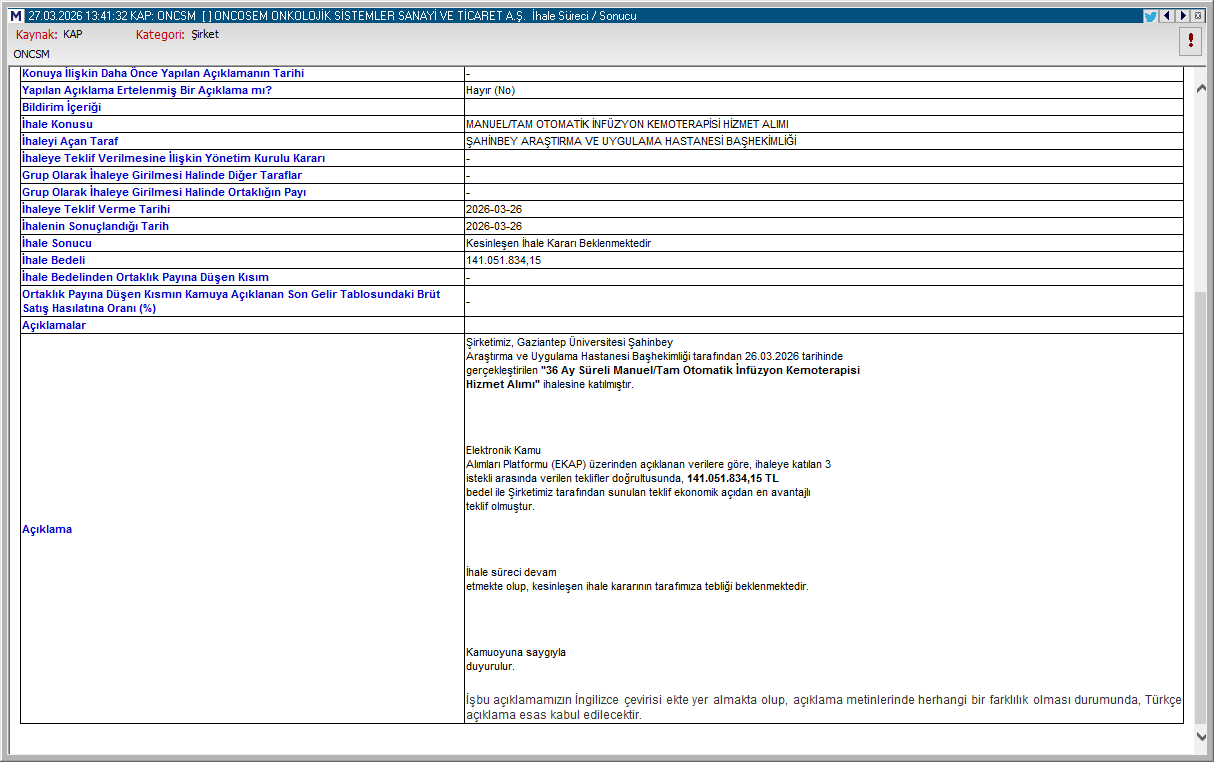Click the M application icon in title bar
The height and width of the screenshot is (762, 1214).
[15, 16]
